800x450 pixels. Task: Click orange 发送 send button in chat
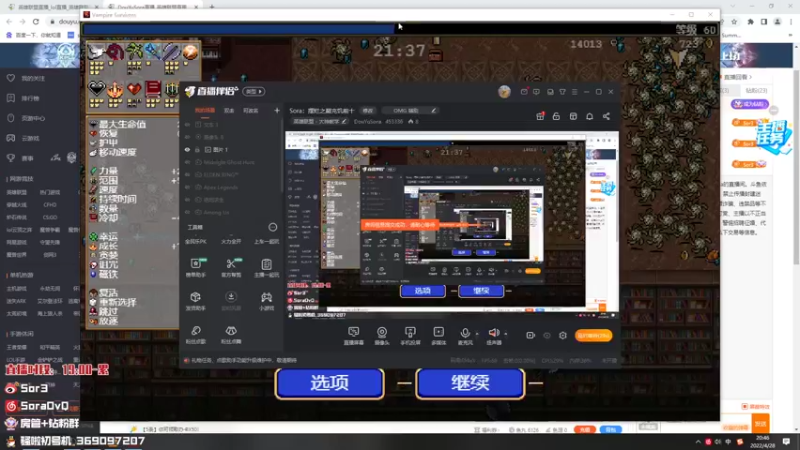coord(760,424)
